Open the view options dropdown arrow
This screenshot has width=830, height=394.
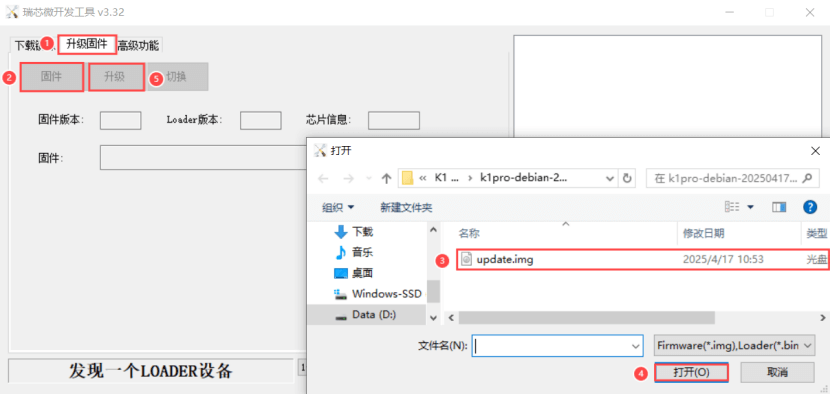pos(750,207)
